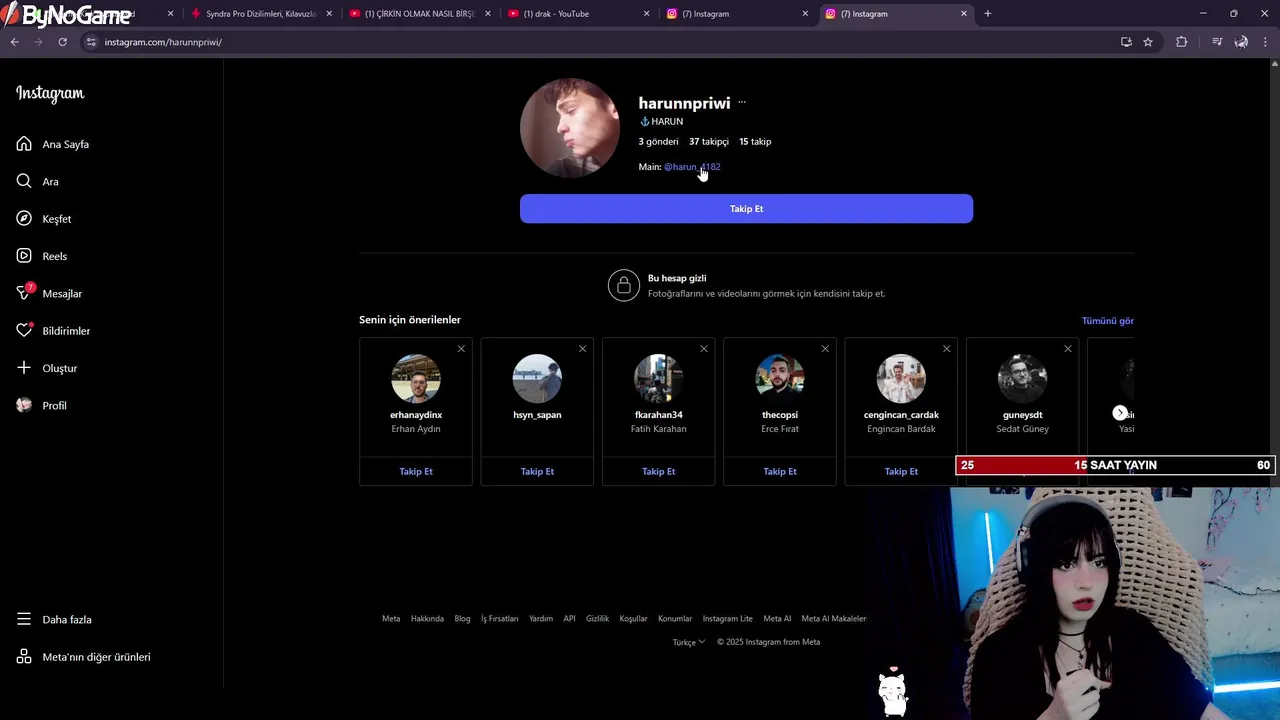Follow thecopsi via Takip Et

[780, 471]
